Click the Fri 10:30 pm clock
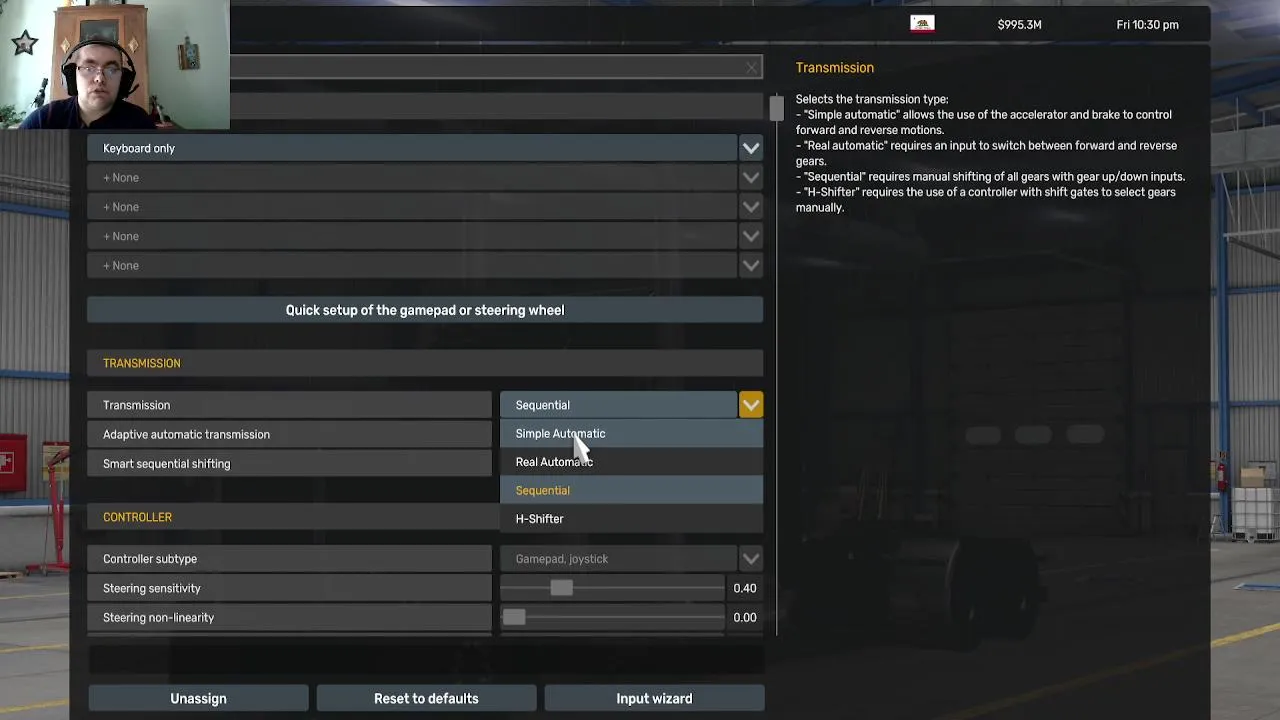This screenshot has height=720, width=1280. click(x=1147, y=25)
